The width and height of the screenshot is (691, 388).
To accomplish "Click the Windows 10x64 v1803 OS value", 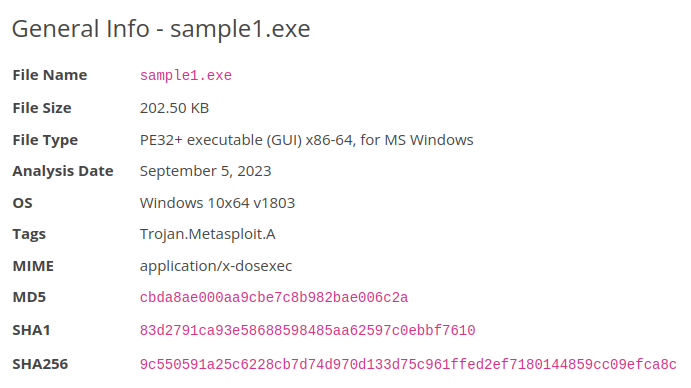I will (x=217, y=203).
